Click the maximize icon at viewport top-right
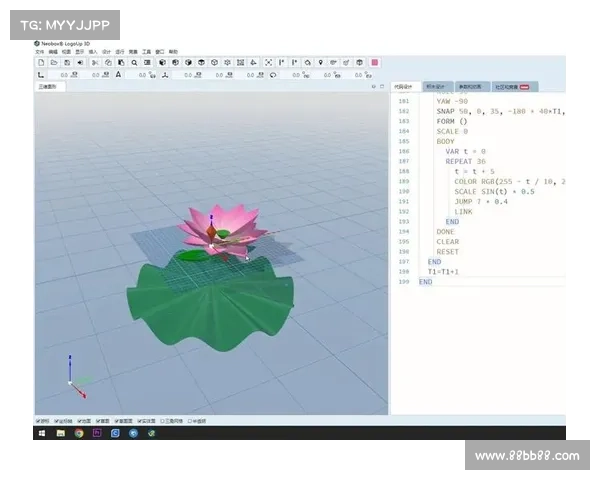The image size is (600, 480). (x=382, y=87)
